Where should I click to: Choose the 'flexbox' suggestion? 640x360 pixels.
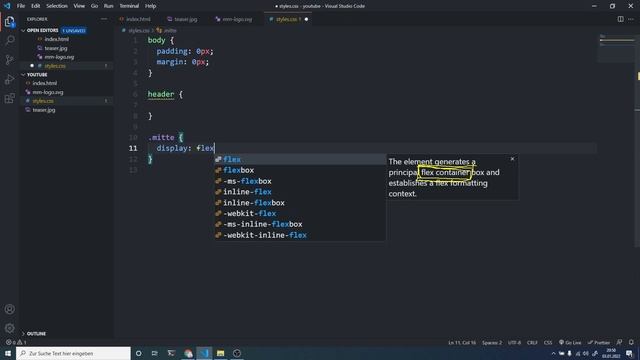[300, 170]
